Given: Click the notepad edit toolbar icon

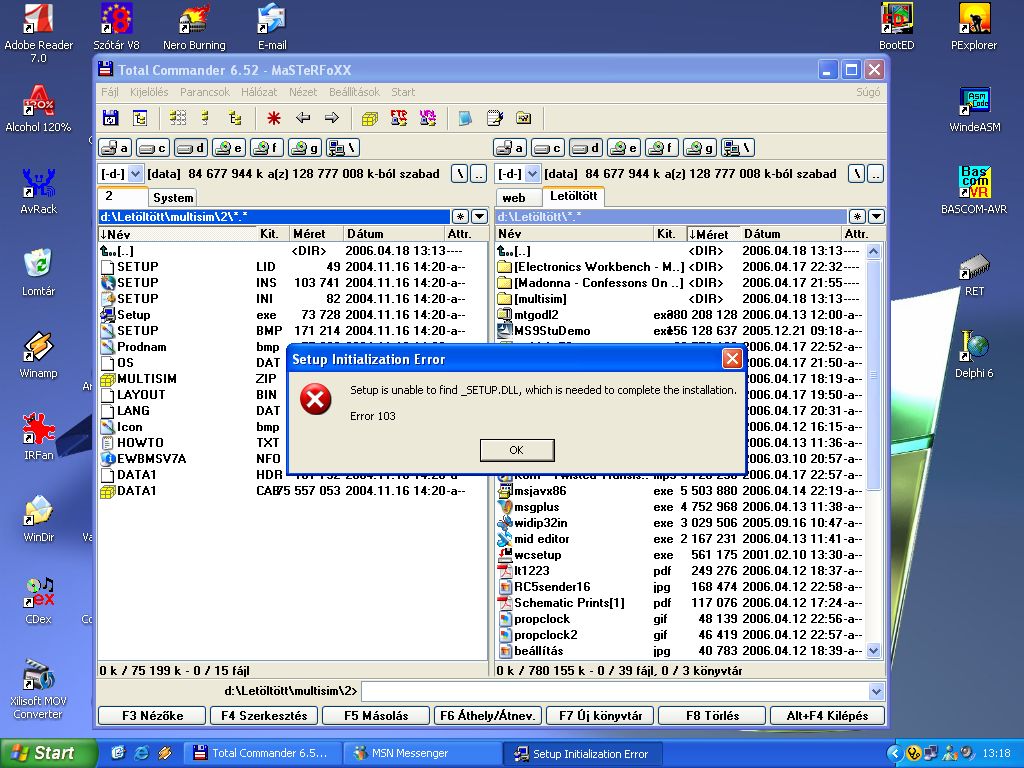Looking at the screenshot, I should coord(495,118).
